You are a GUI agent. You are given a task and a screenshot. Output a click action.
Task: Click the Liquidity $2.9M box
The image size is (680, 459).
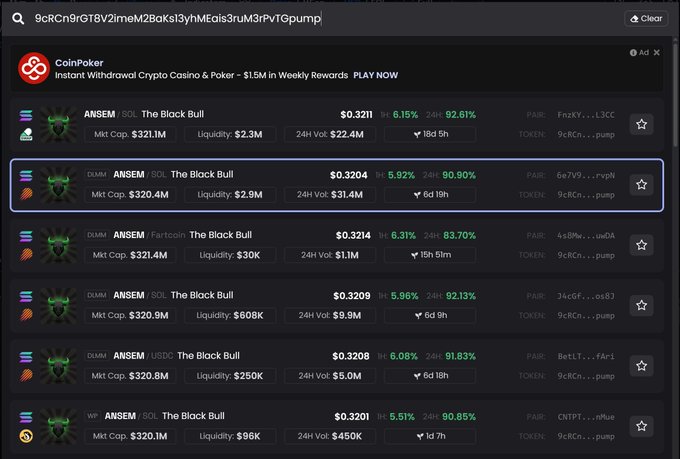(230, 195)
